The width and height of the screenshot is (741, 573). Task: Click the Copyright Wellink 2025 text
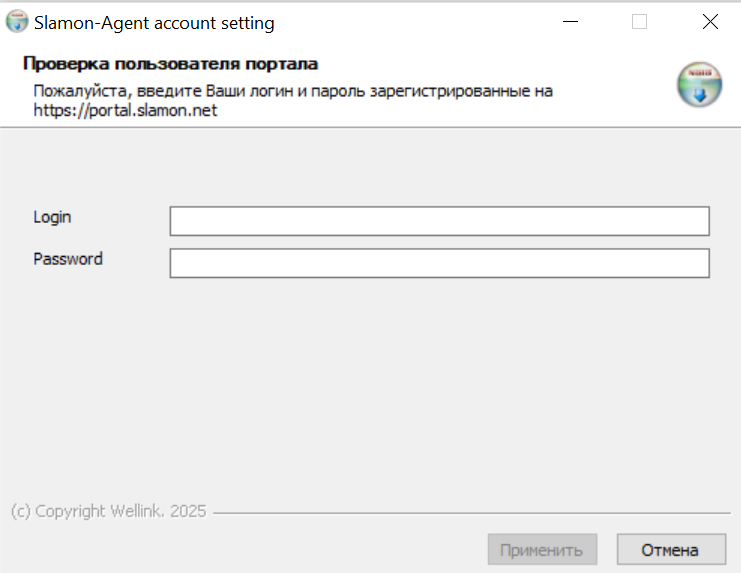(109, 511)
